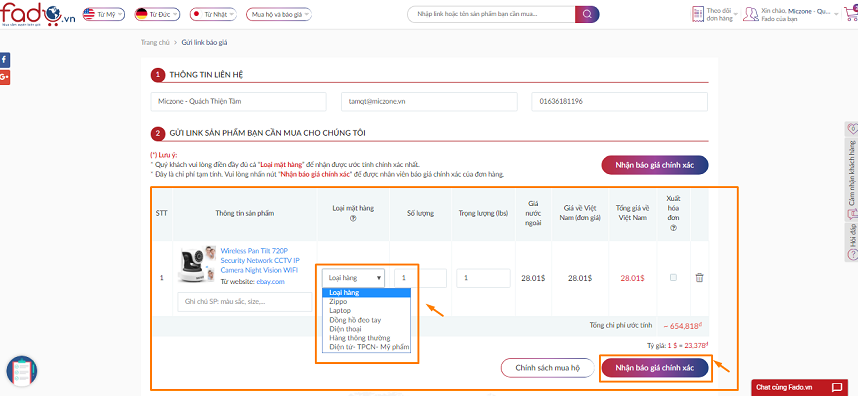The width and height of the screenshot is (858, 396).
Task: Click the Tỷ giá exchange rate text
Action: [x=677, y=345]
